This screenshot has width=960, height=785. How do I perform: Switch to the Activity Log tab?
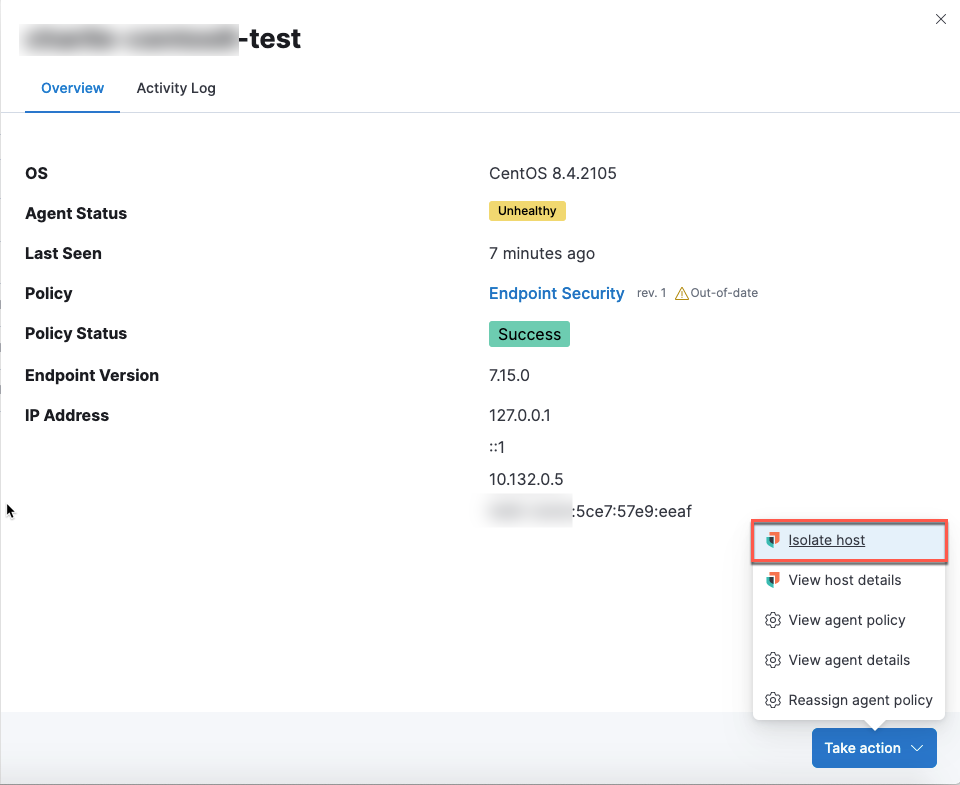pos(176,88)
